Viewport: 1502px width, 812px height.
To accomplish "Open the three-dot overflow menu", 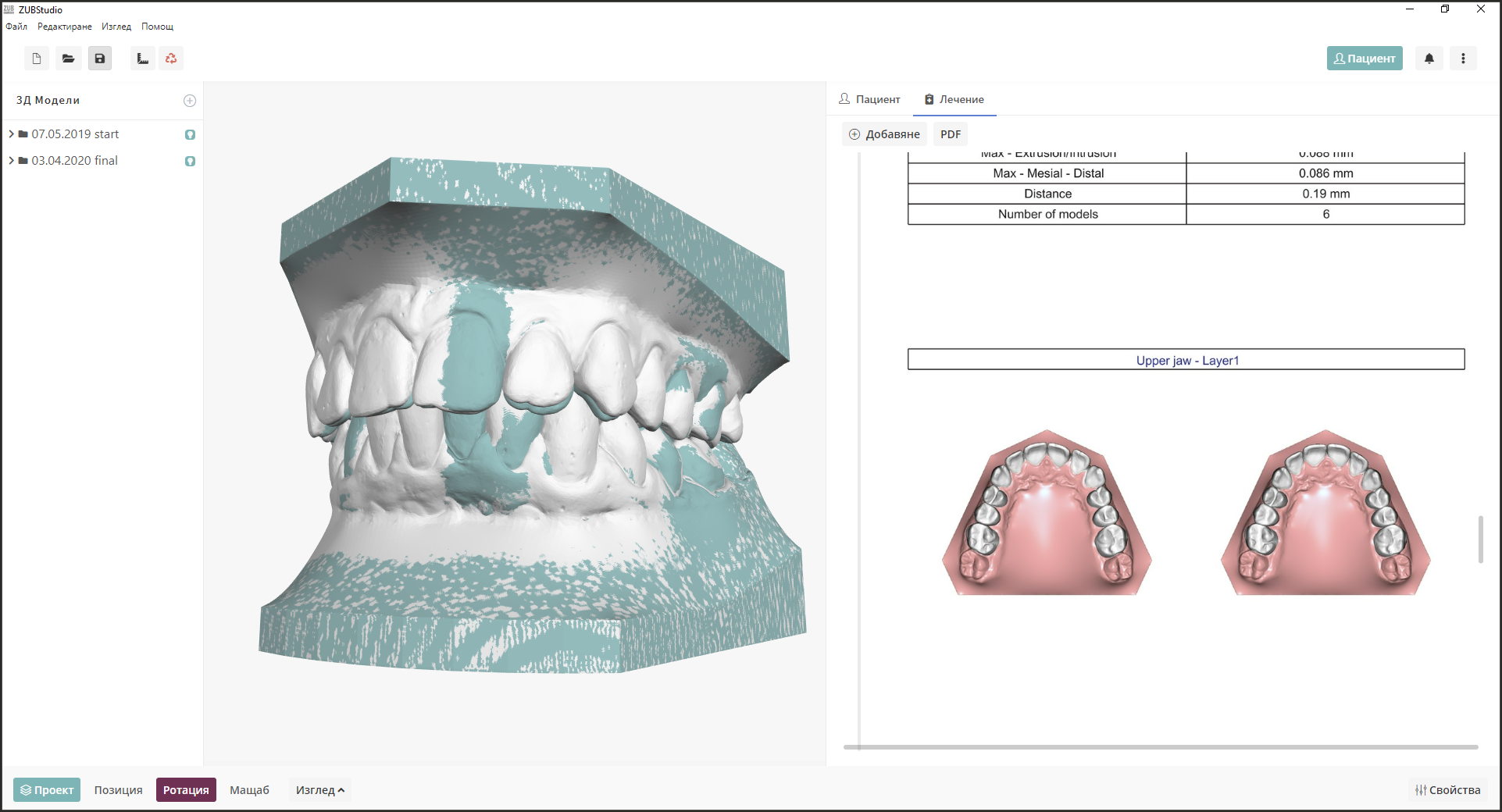I will (1463, 58).
